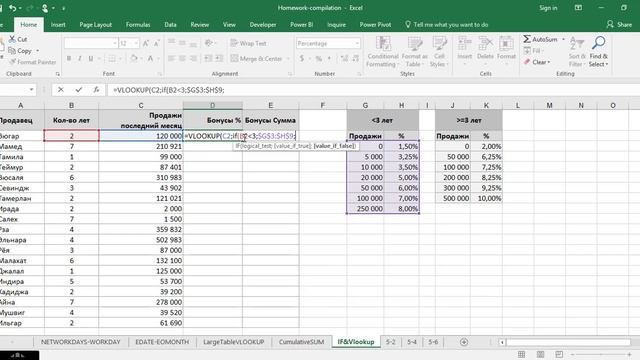Switch to Page Layout view icon
The width and height of the screenshot is (640, 360).
coord(540,354)
